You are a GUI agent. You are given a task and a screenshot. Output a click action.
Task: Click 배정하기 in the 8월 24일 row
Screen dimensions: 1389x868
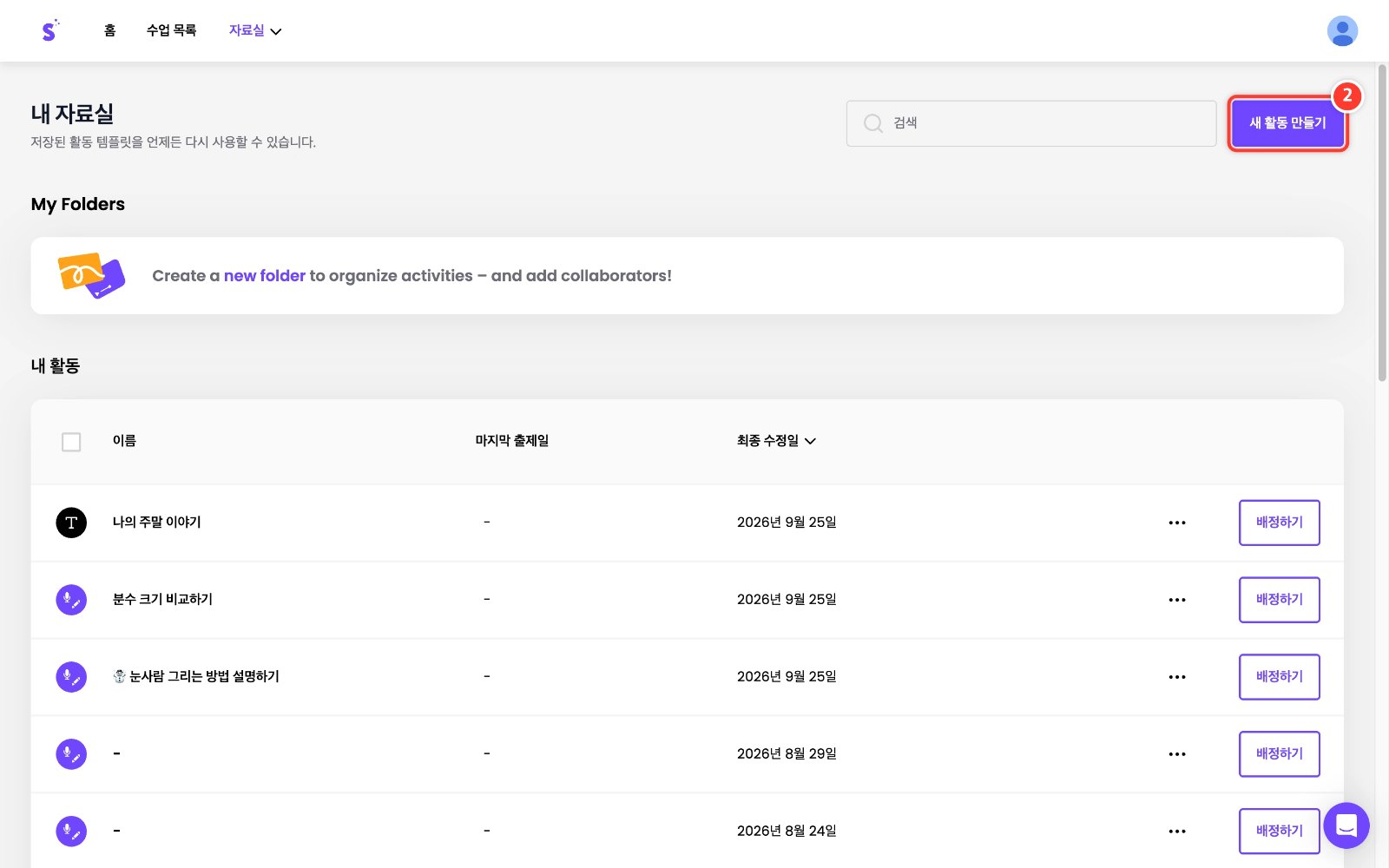1279,832
